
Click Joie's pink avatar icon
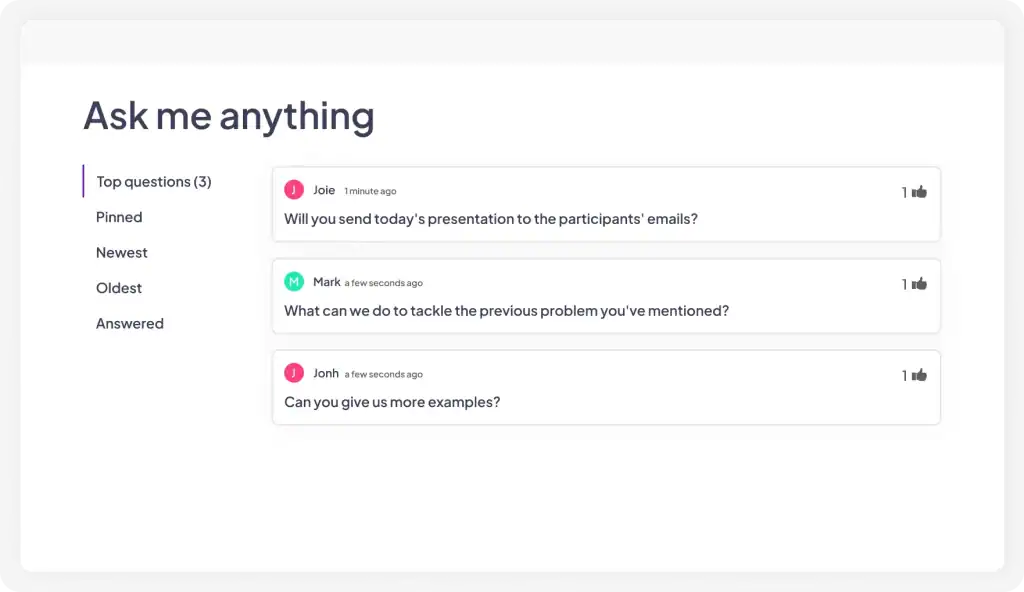(294, 190)
